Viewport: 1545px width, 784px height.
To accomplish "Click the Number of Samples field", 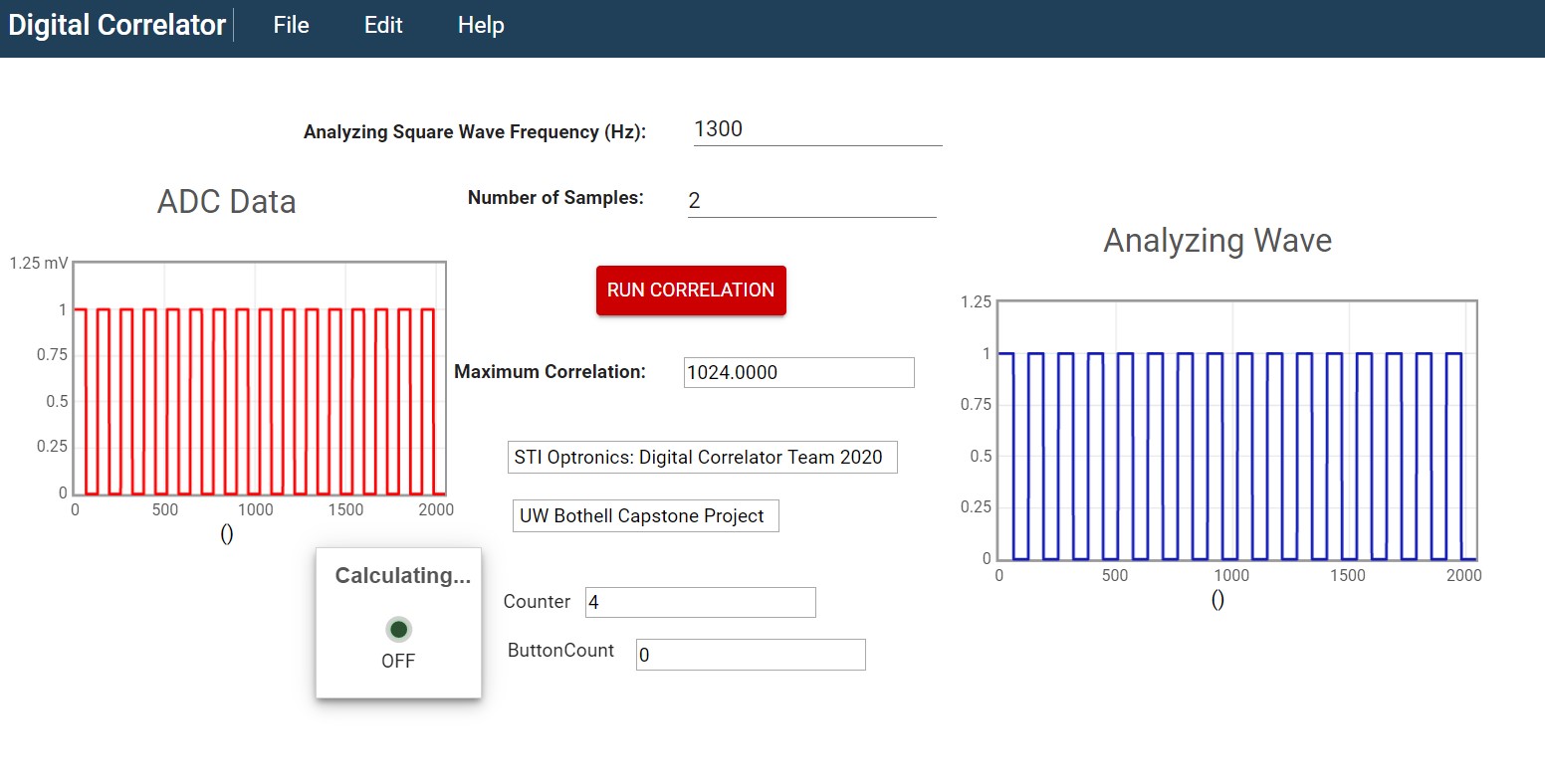I will click(811, 201).
